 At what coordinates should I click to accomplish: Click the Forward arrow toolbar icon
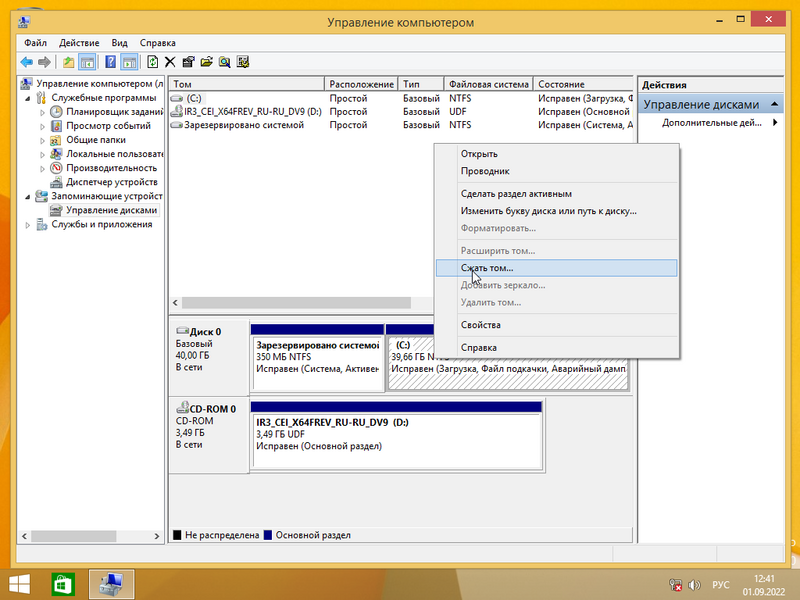pyautogui.click(x=44, y=62)
